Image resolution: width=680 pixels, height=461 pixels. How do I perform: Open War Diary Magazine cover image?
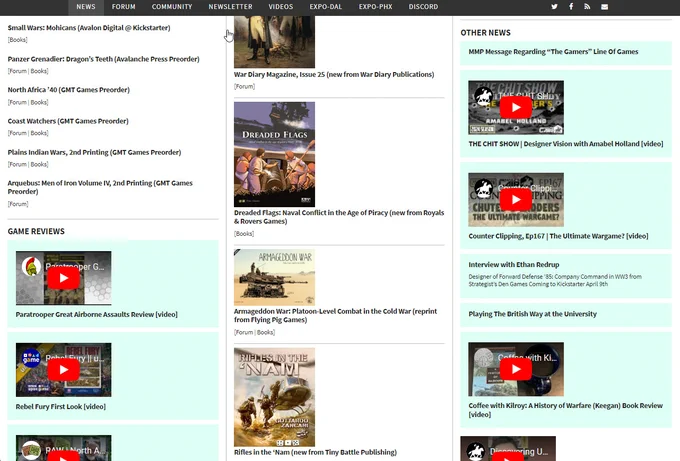coord(275,42)
